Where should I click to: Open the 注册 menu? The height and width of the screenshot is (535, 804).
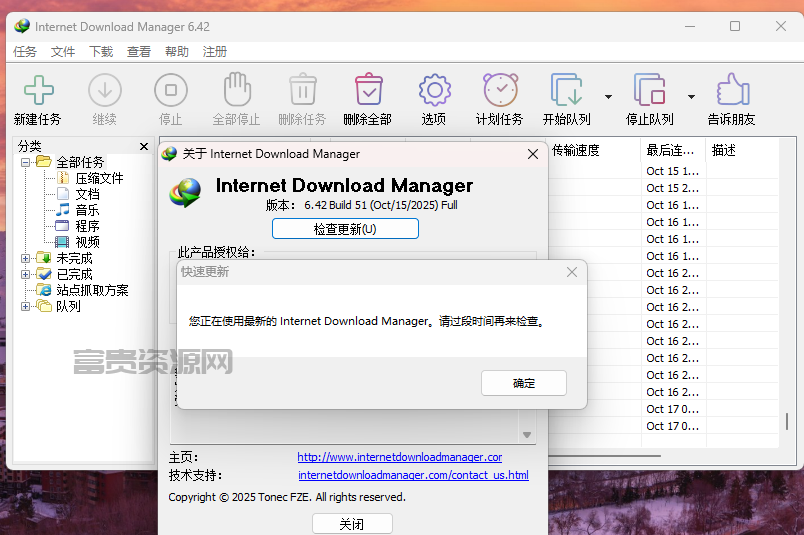pyautogui.click(x=215, y=52)
